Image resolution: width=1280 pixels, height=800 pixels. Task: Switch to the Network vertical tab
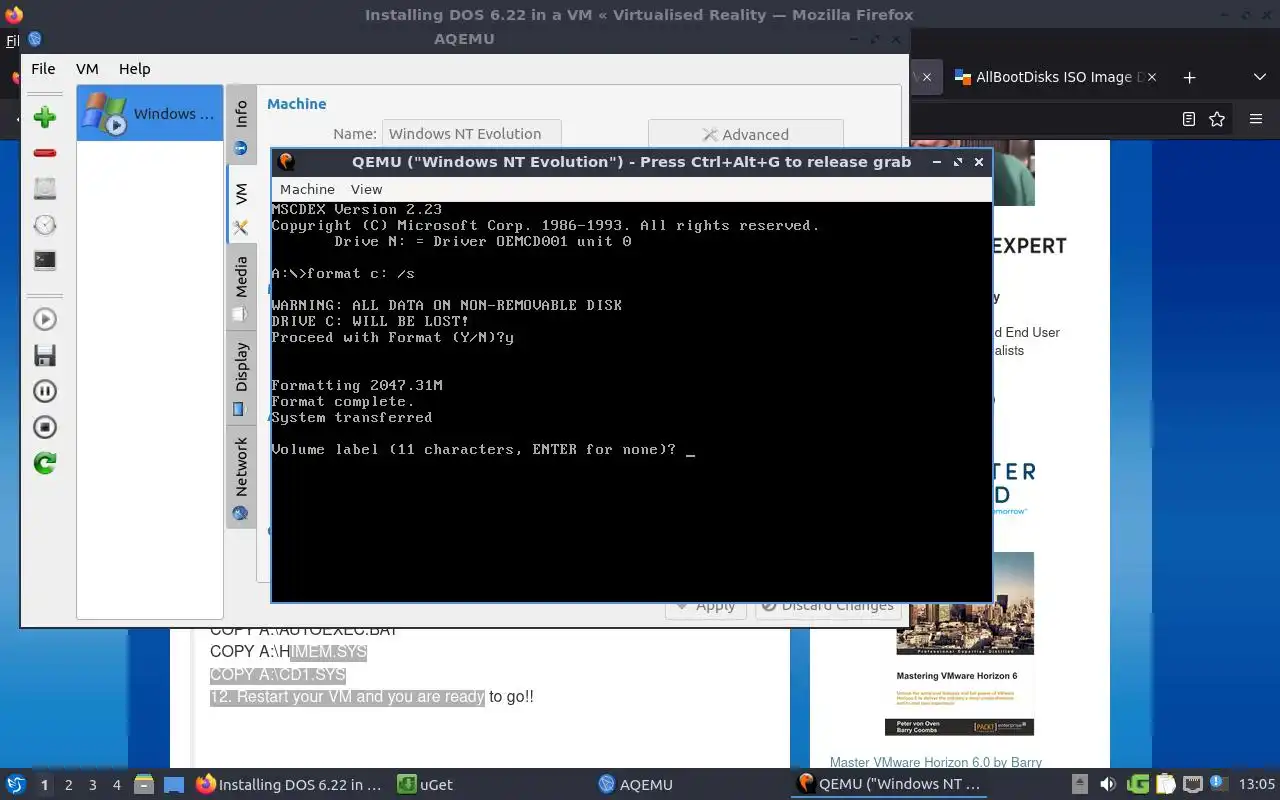(241, 477)
